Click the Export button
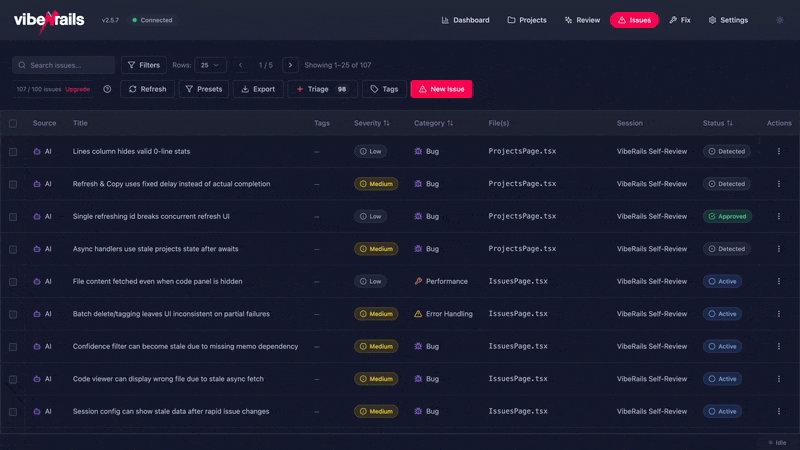Screen dimensions: 800x450 [x=258, y=89]
